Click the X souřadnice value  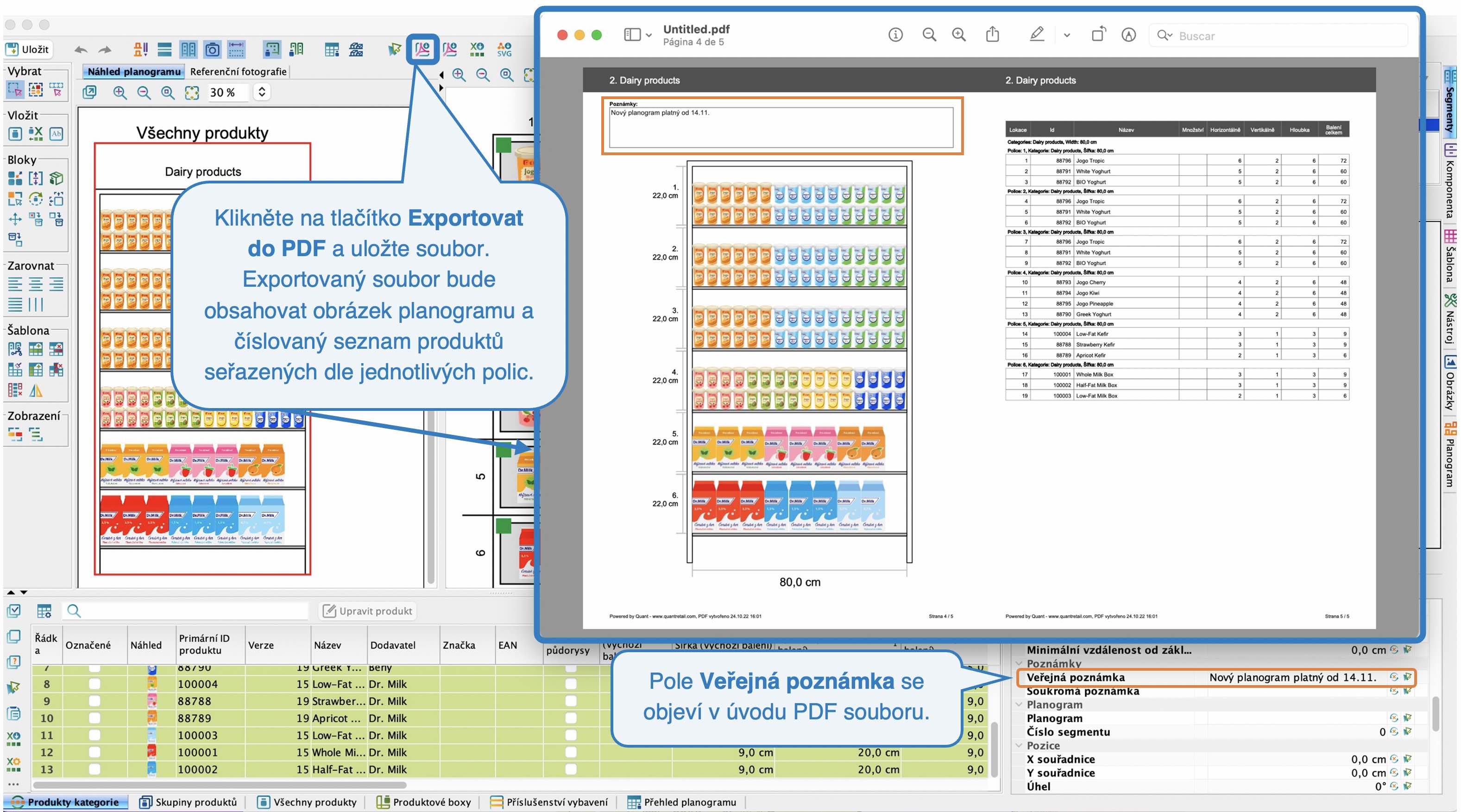[1368, 759]
